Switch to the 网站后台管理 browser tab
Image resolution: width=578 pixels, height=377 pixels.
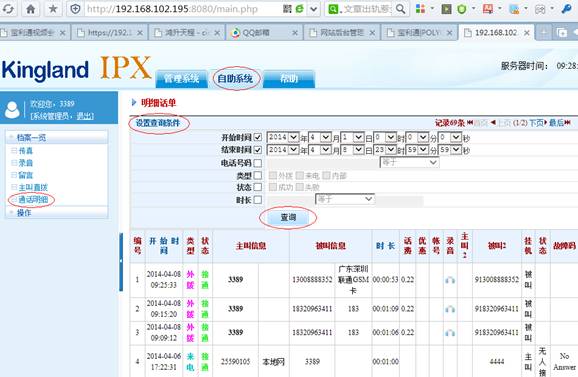click(341, 32)
